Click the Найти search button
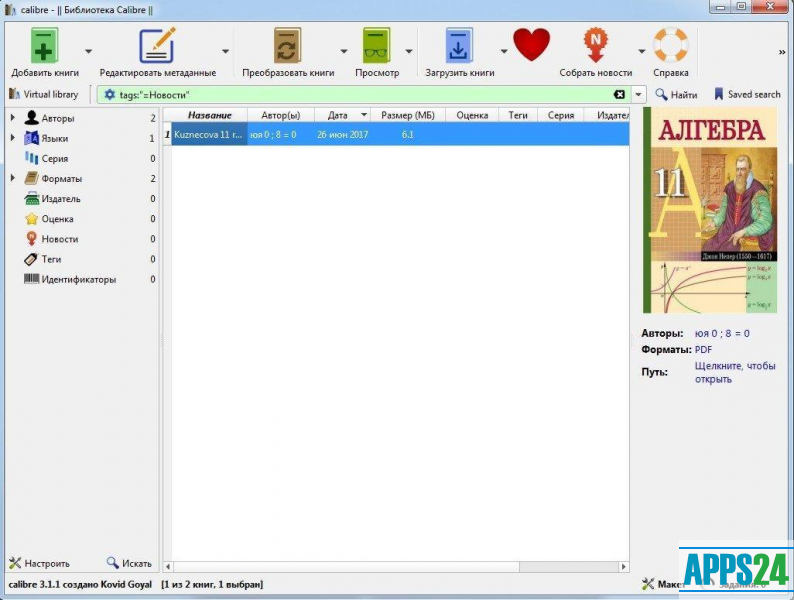Image resolution: width=794 pixels, height=600 pixels. [676, 95]
